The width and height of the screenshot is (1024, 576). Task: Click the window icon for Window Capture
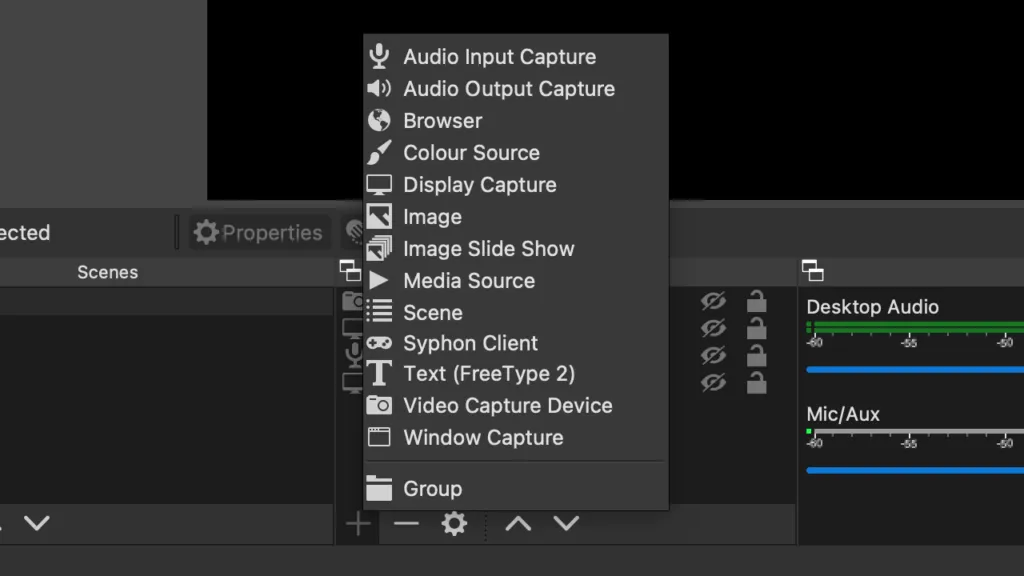tap(379, 437)
